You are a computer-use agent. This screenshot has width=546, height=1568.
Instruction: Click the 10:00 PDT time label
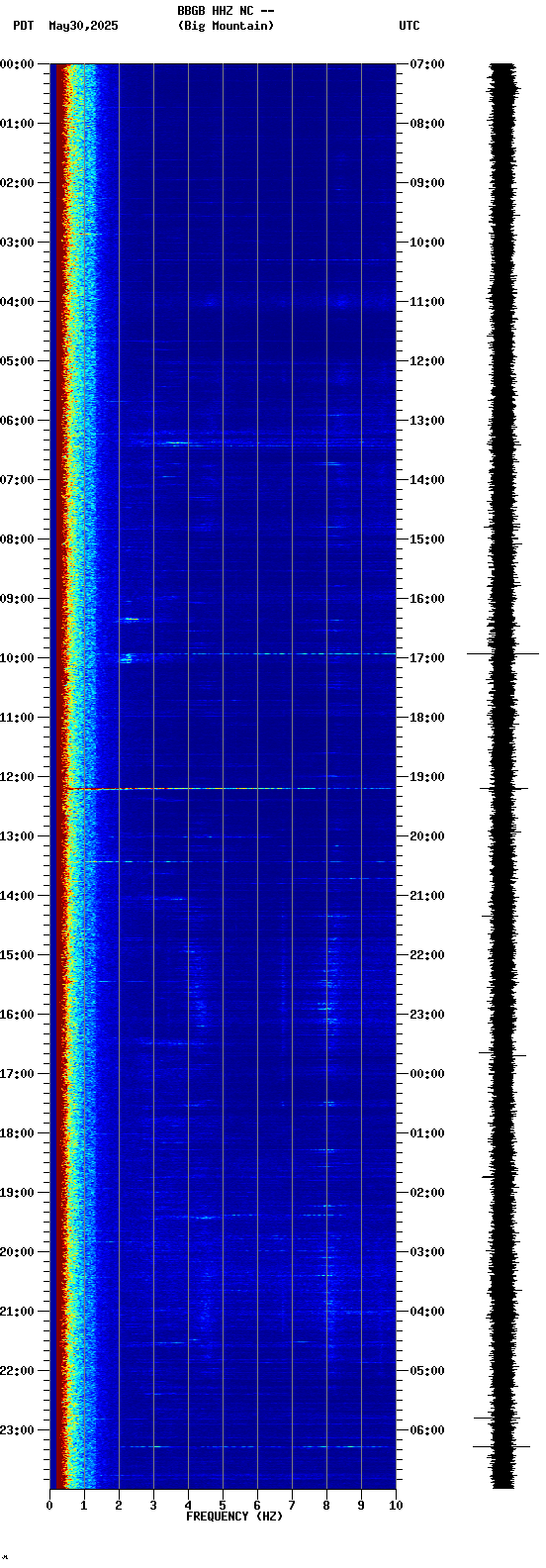(18, 658)
